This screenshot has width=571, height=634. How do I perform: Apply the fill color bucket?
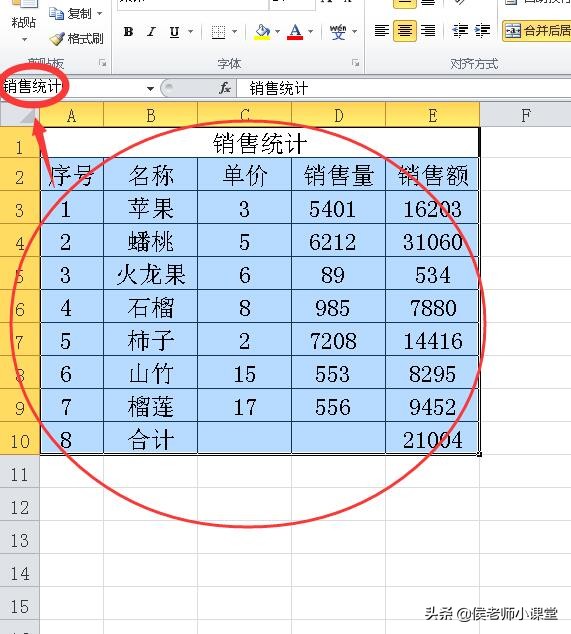pos(262,32)
